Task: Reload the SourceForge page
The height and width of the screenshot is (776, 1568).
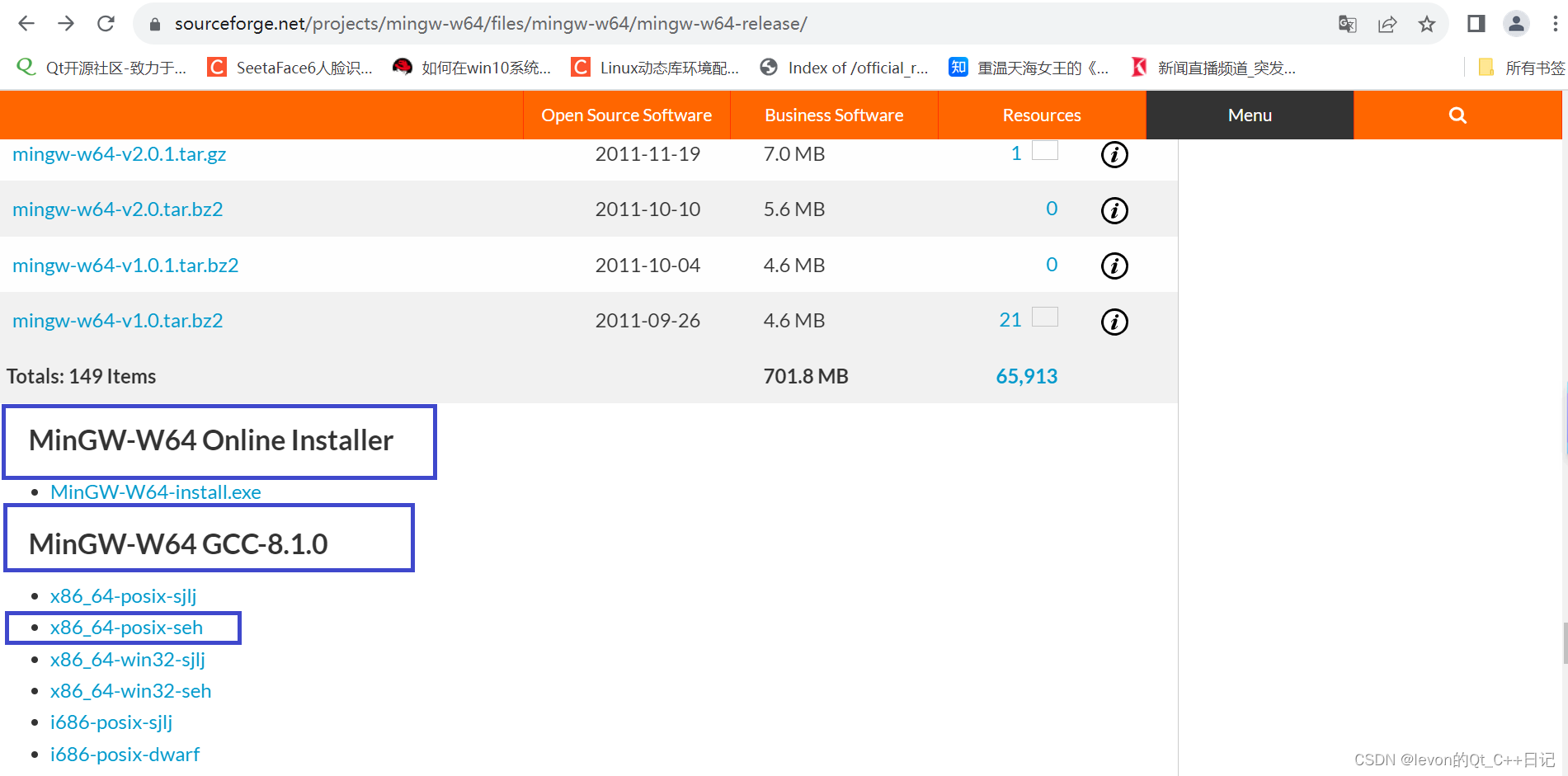Action: [x=106, y=23]
